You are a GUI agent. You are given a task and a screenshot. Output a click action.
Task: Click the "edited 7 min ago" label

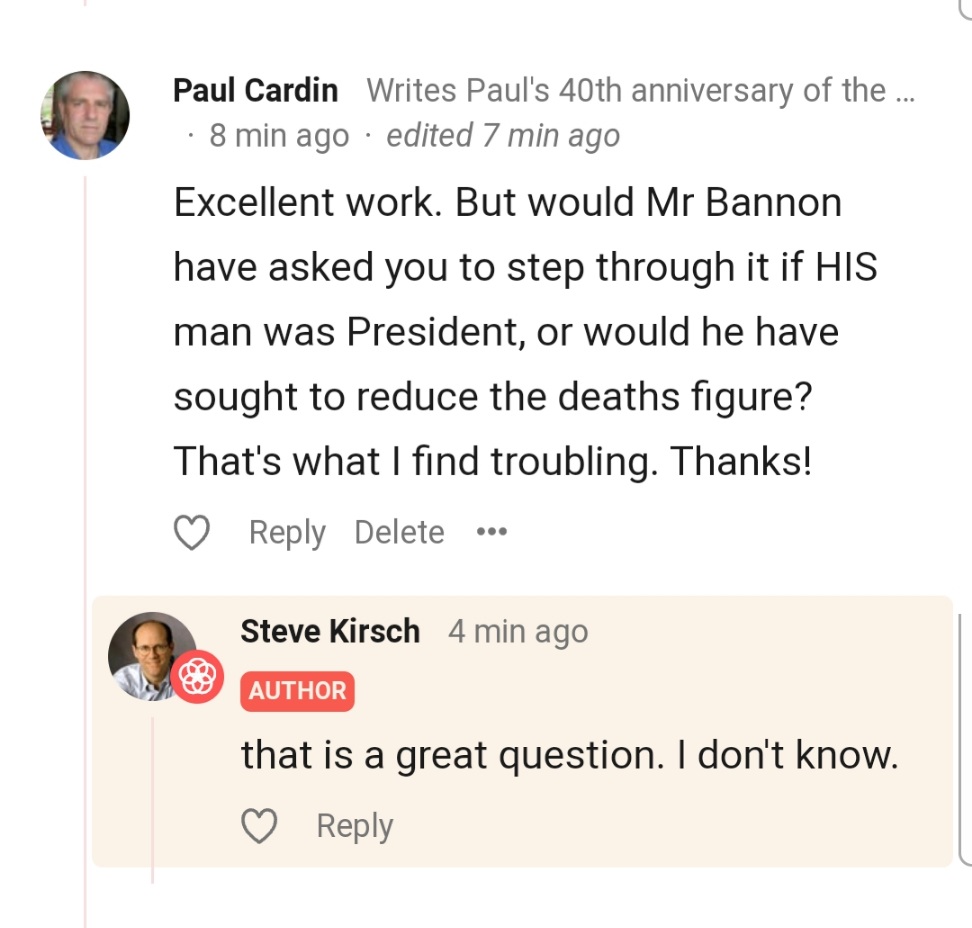pyautogui.click(x=503, y=136)
